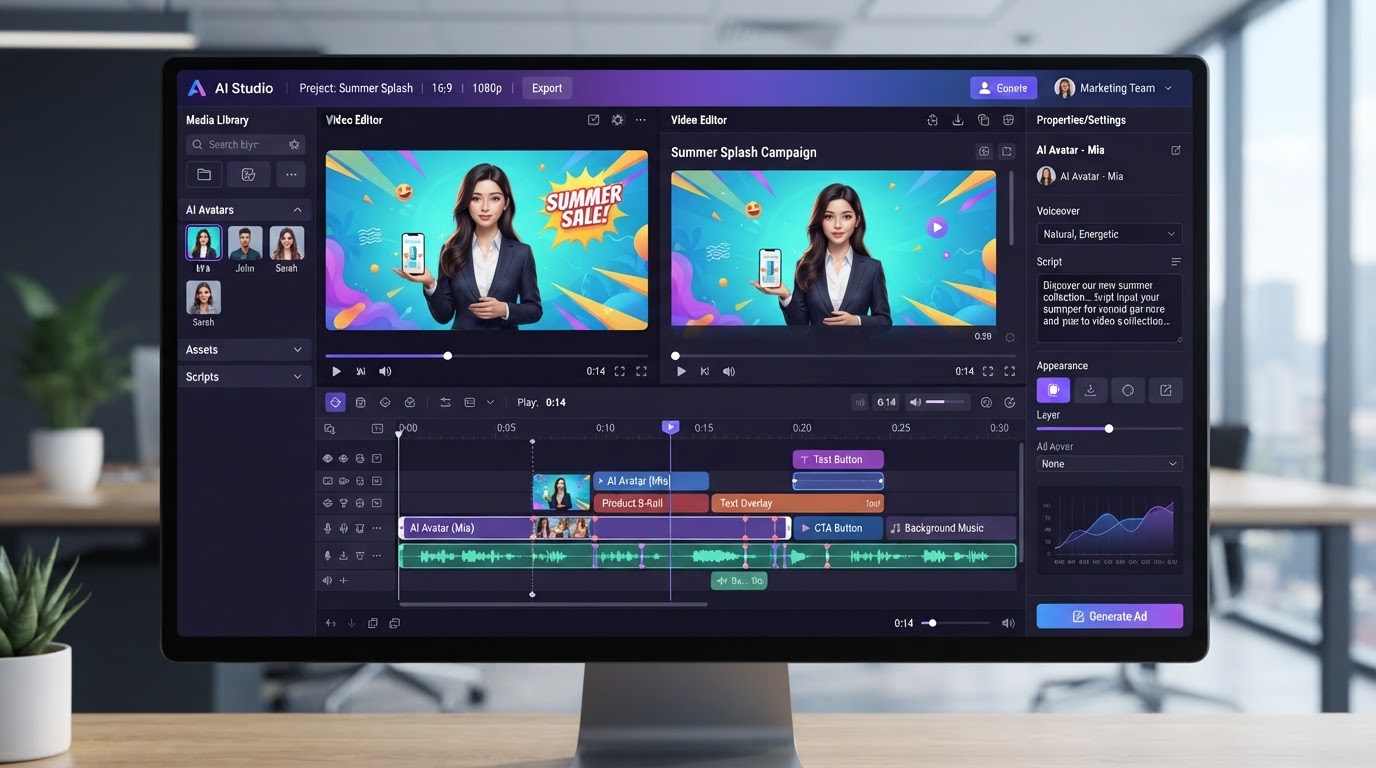The height and width of the screenshot is (768, 1376).
Task: Select the right Video Editor panel title
Action: pos(699,120)
